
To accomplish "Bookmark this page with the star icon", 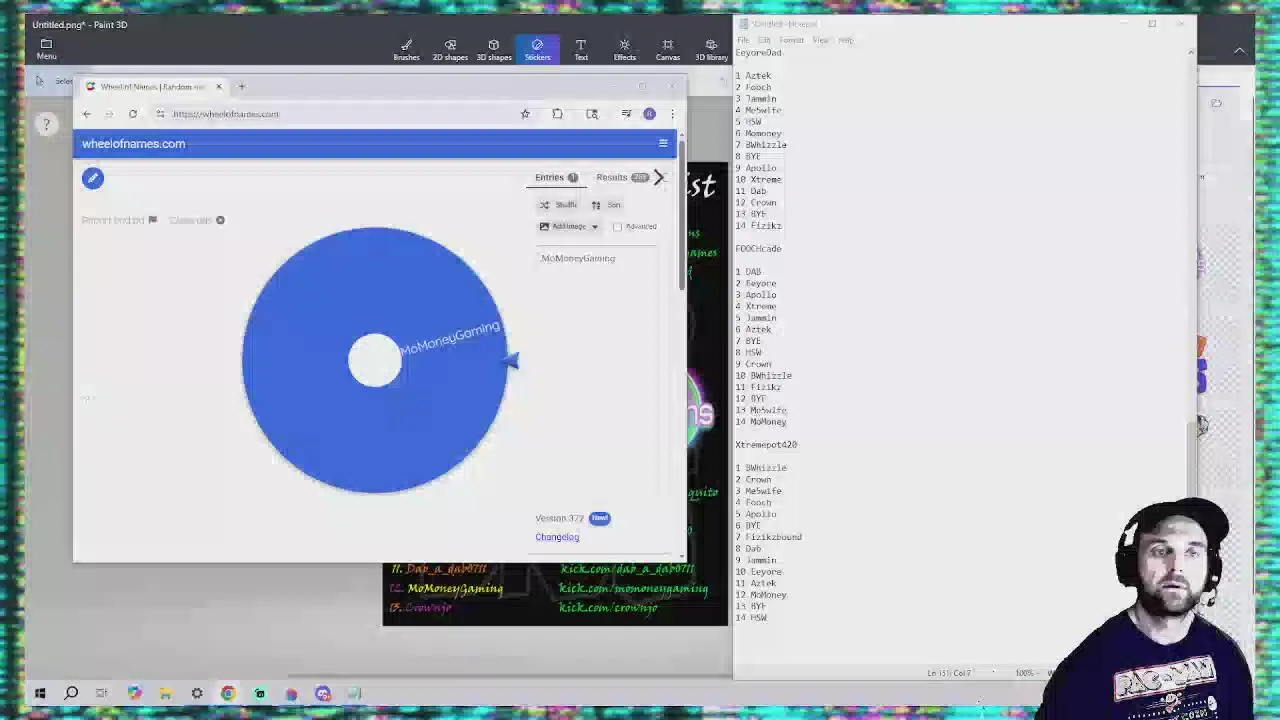I will pyautogui.click(x=525, y=114).
